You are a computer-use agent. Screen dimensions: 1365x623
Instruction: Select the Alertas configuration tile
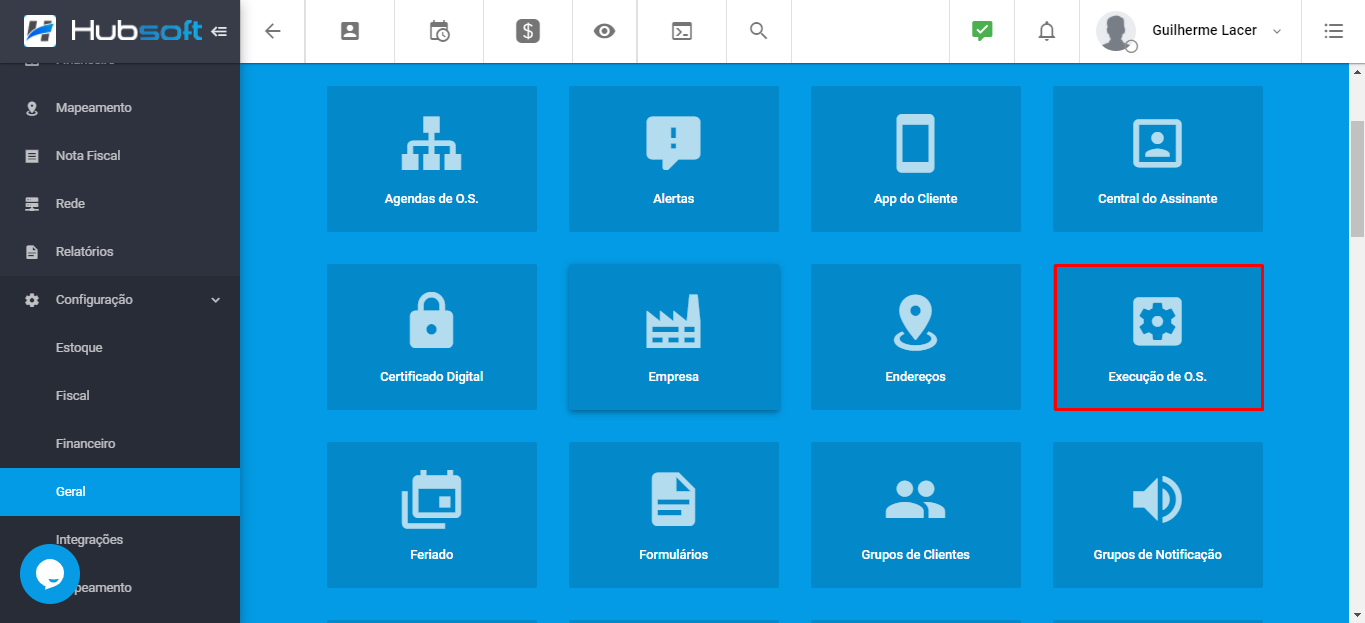coord(673,158)
